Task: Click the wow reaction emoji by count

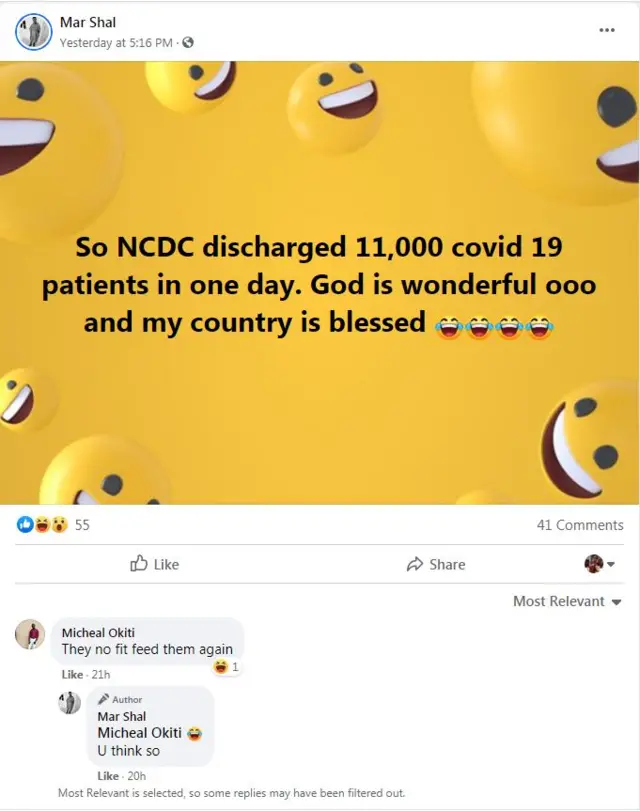Action: click(x=58, y=524)
